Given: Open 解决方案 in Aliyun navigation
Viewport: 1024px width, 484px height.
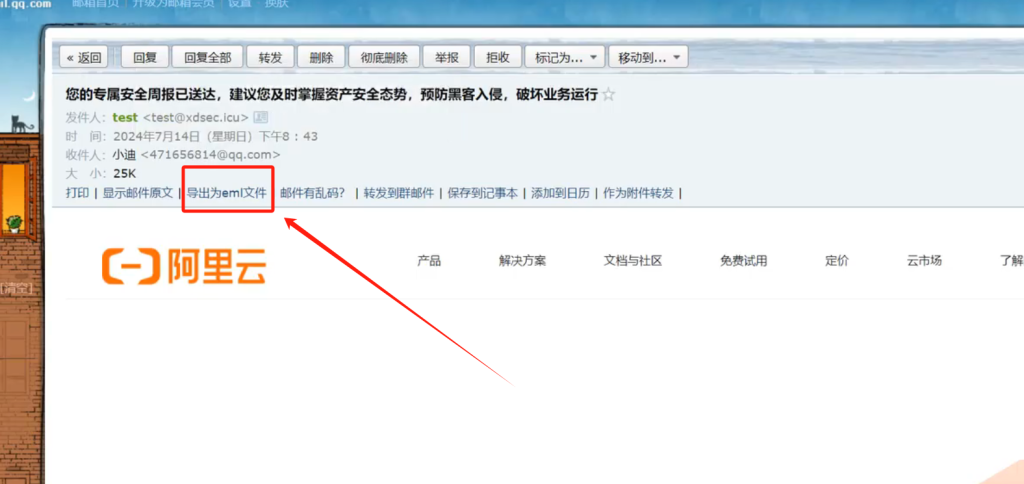Looking at the screenshot, I should click(x=522, y=261).
